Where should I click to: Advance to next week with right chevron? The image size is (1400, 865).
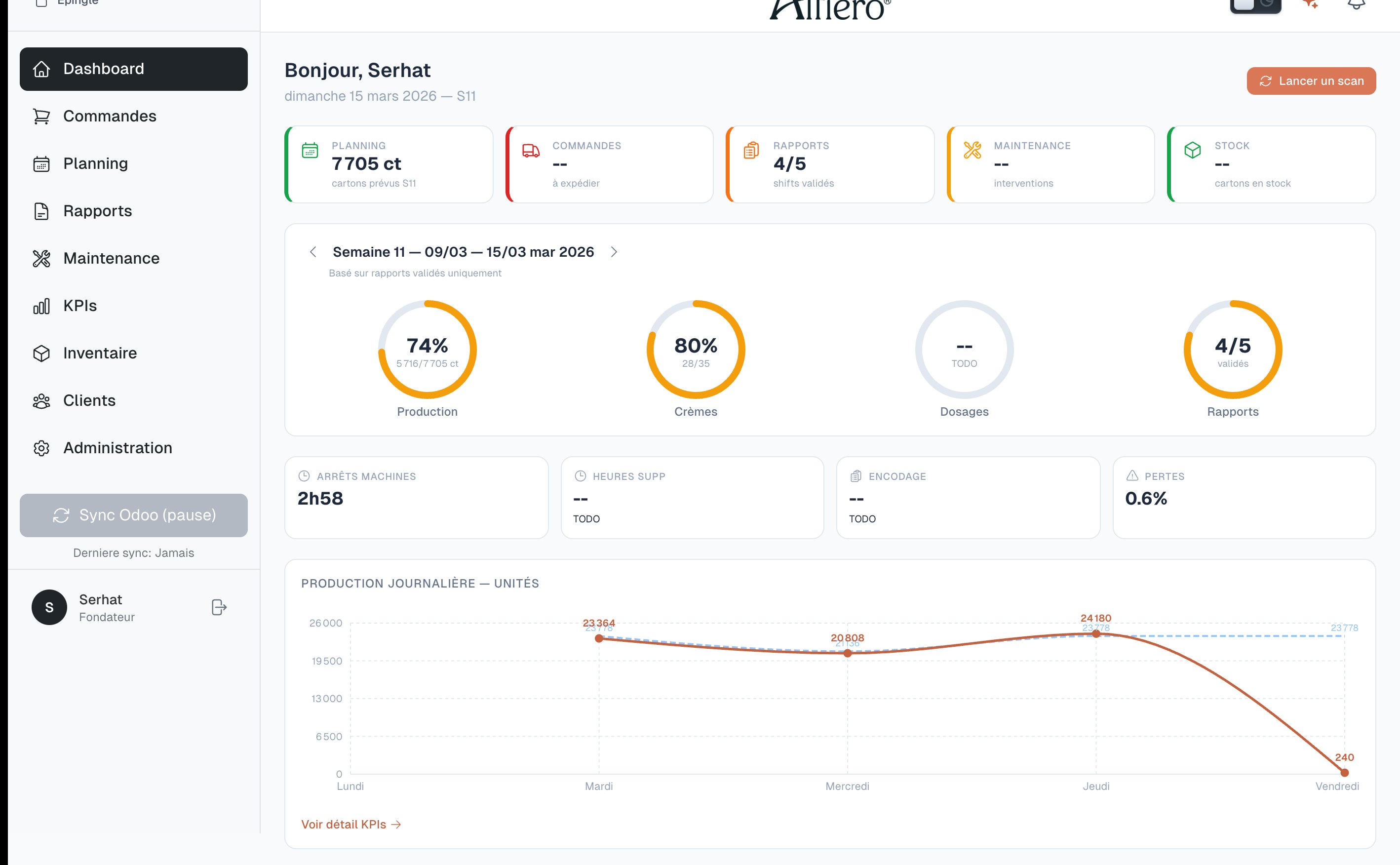[x=614, y=252]
